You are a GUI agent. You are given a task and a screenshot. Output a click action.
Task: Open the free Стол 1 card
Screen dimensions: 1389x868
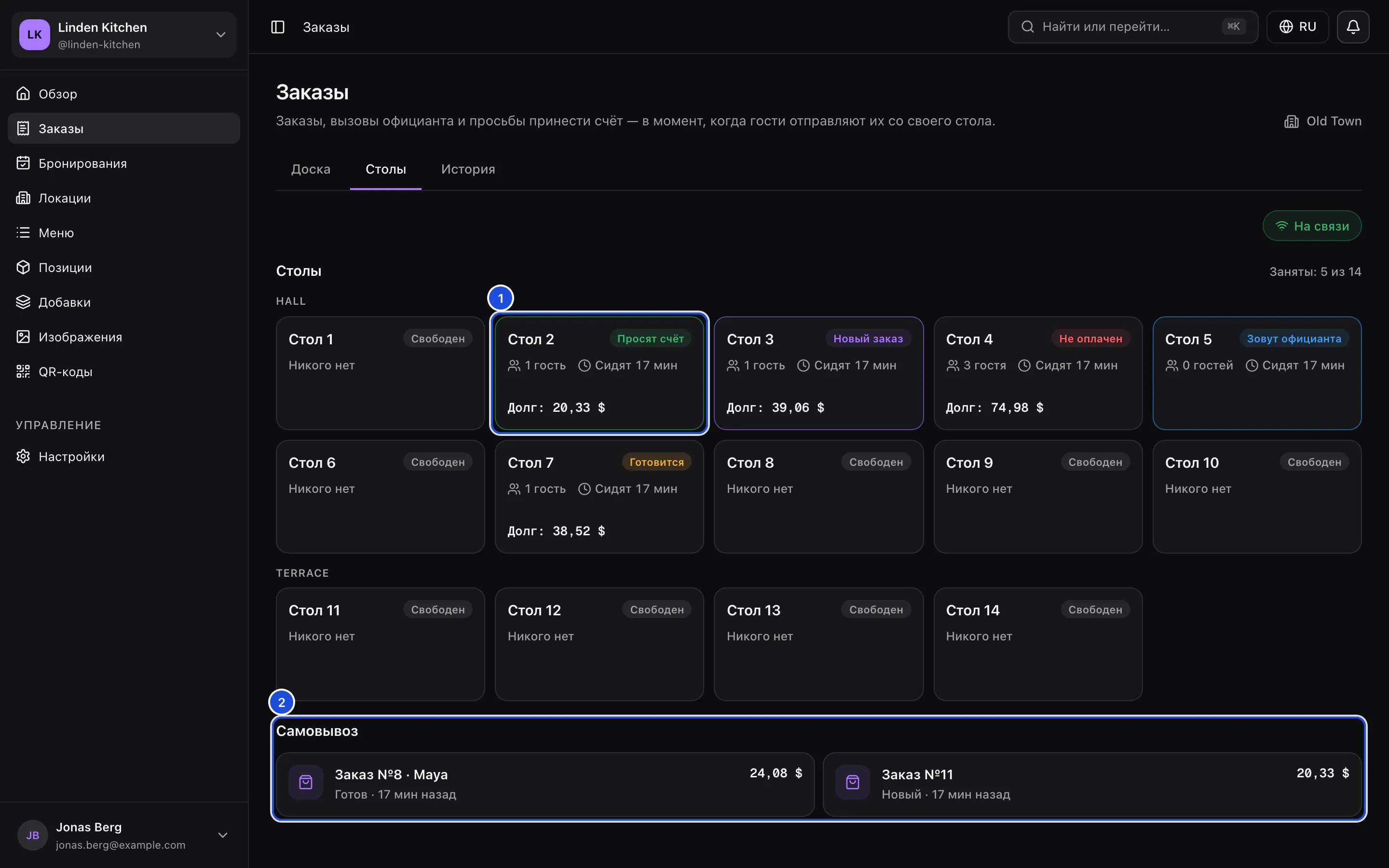pyautogui.click(x=380, y=373)
